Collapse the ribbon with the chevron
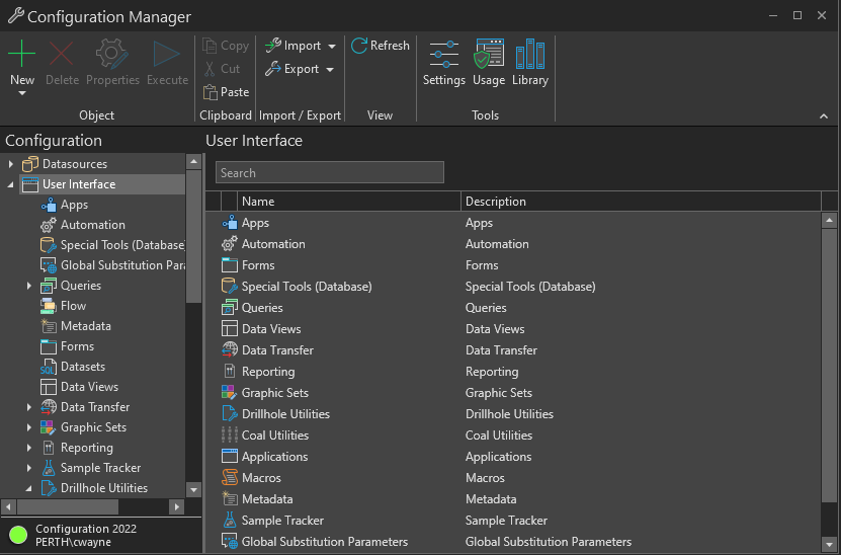The width and height of the screenshot is (841, 555). point(823,116)
